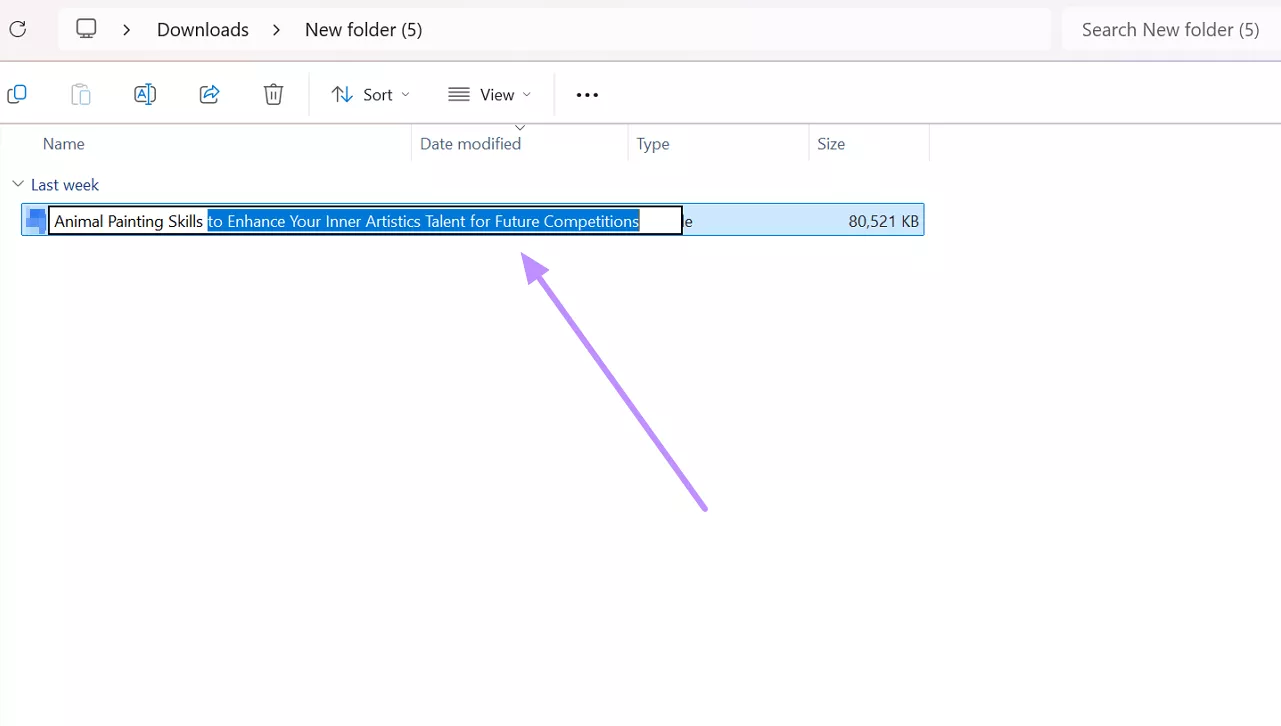The height and width of the screenshot is (726, 1281).
Task: Collapse the Last week group
Action: 18,184
